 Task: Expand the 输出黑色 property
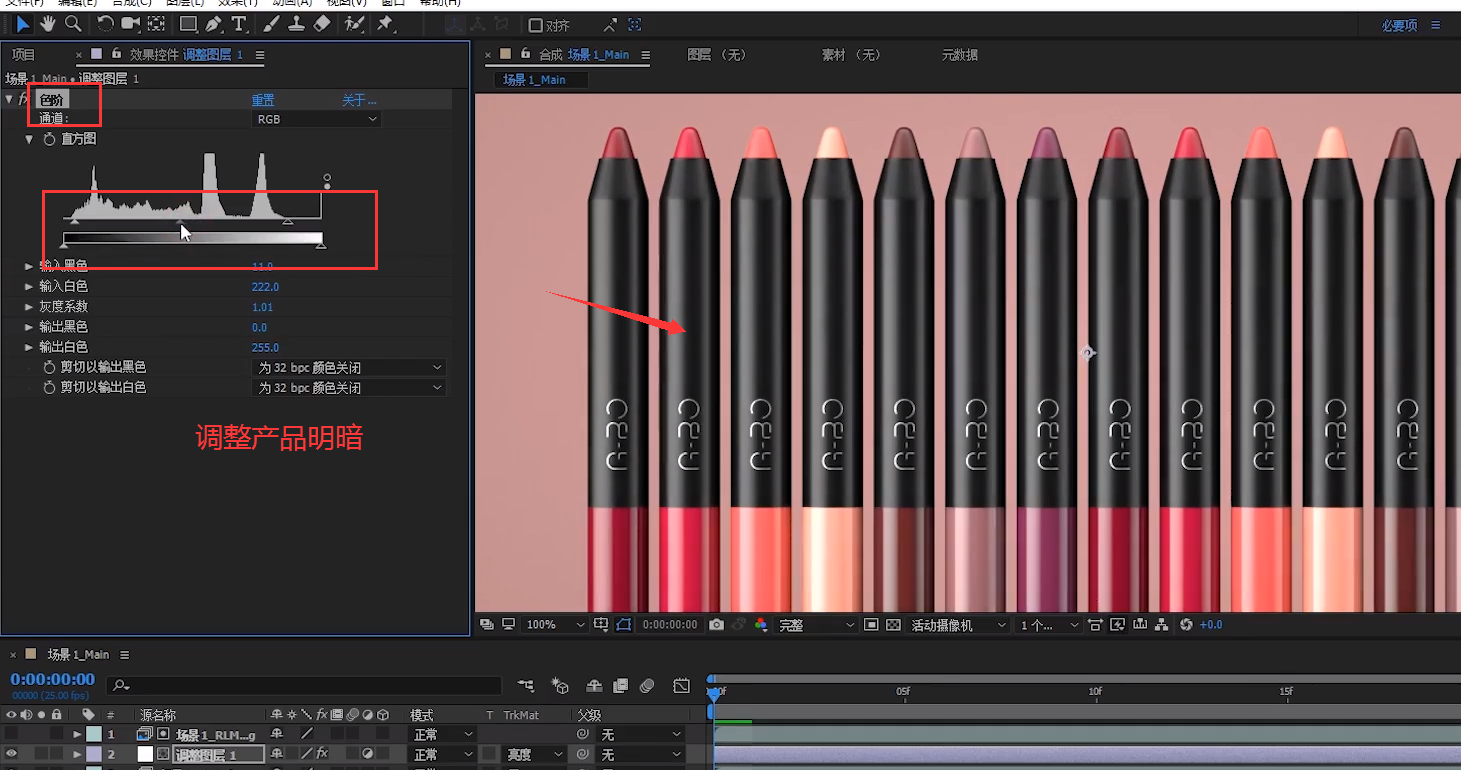point(29,327)
